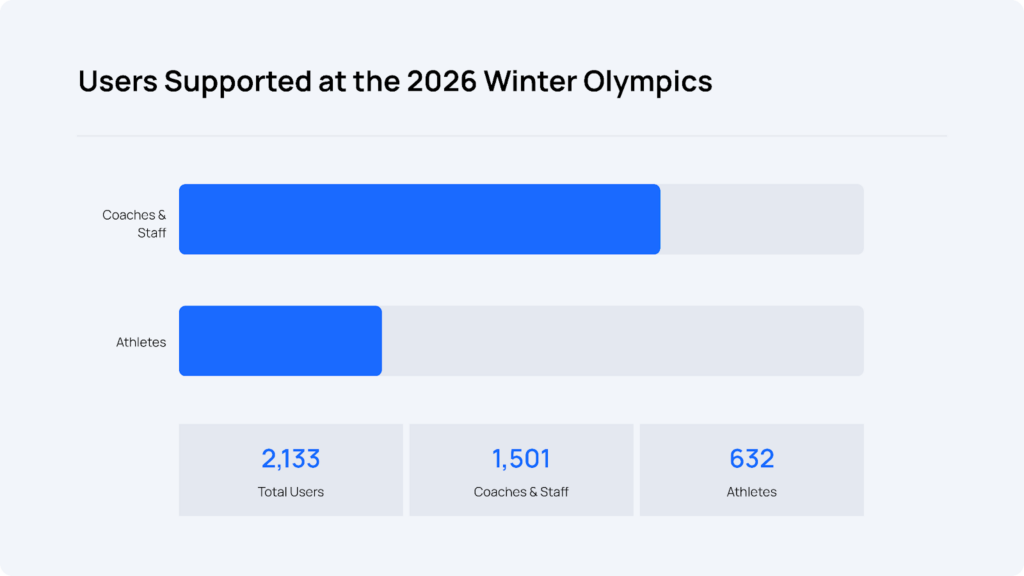Click the blue Coaches & Staff bar
Image resolution: width=1024 pixels, height=576 pixels.
(419, 219)
